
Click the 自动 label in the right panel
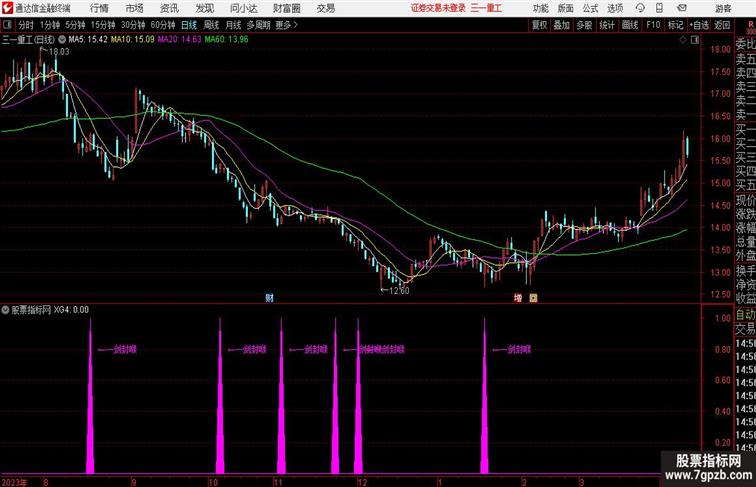coord(745,315)
